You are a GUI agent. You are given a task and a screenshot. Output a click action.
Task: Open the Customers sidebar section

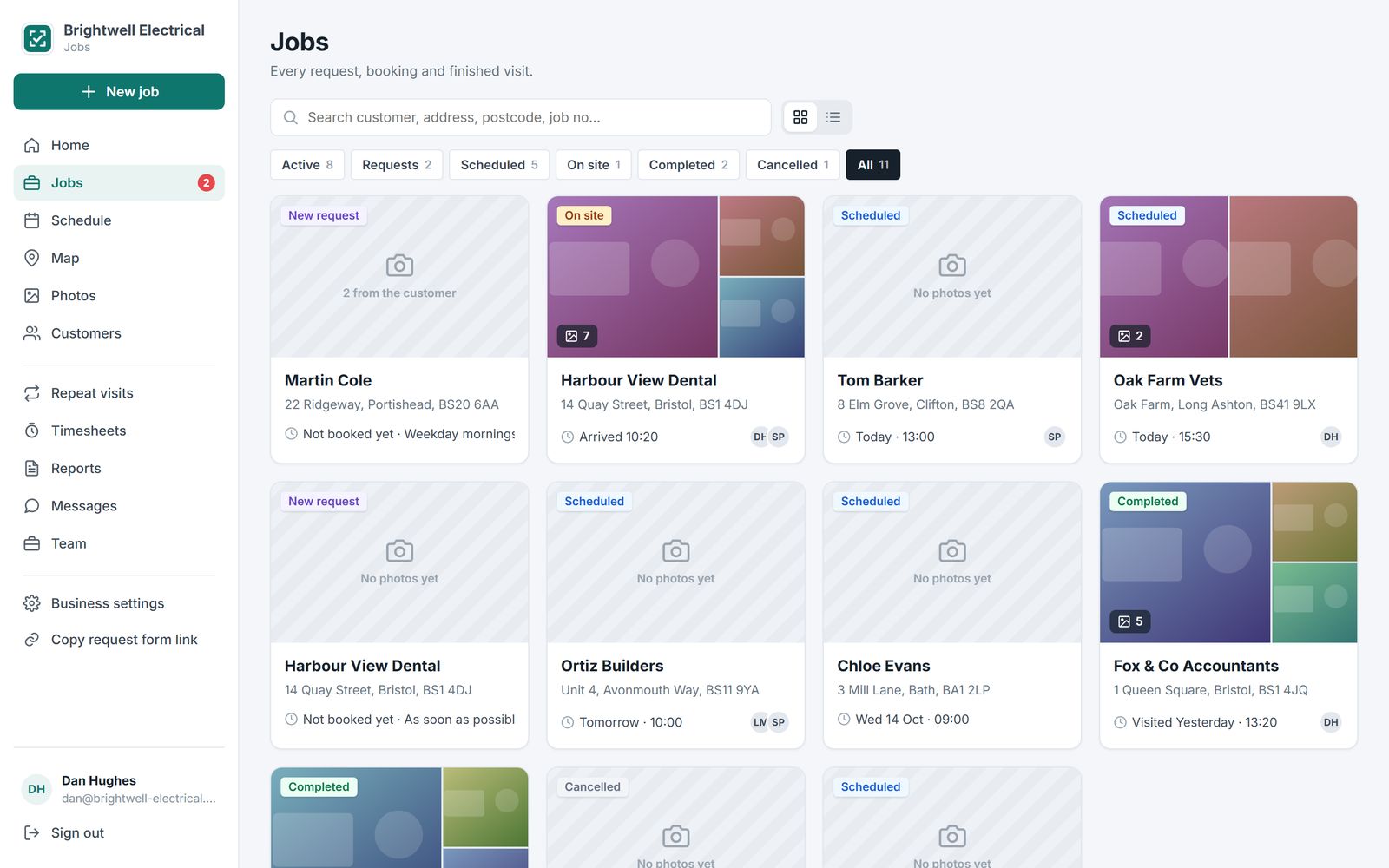(119, 333)
